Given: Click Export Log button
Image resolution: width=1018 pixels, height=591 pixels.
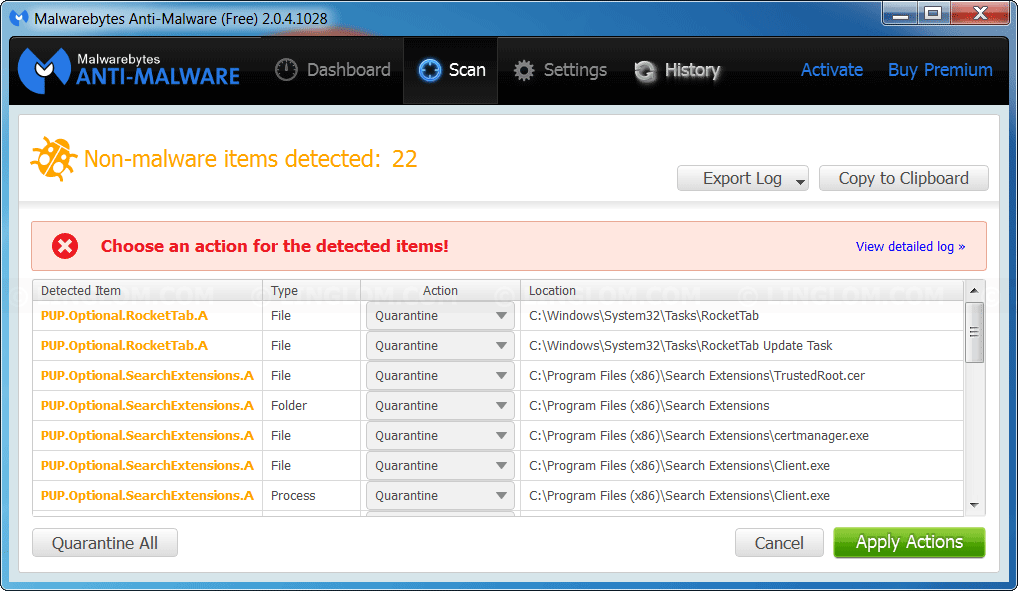Looking at the screenshot, I should click(742, 178).
